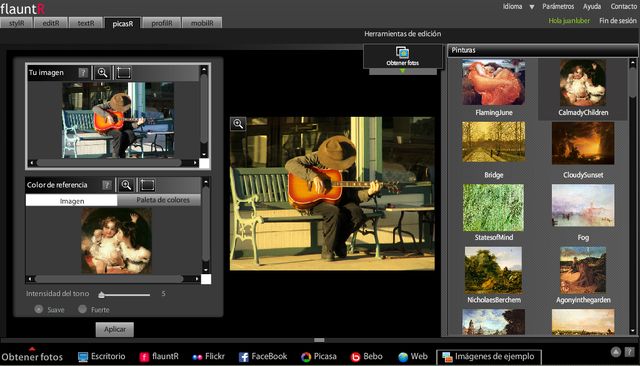This screenshot has height=366, width=640.
Task: Switch to the textR tab
Action: [86, 23]
